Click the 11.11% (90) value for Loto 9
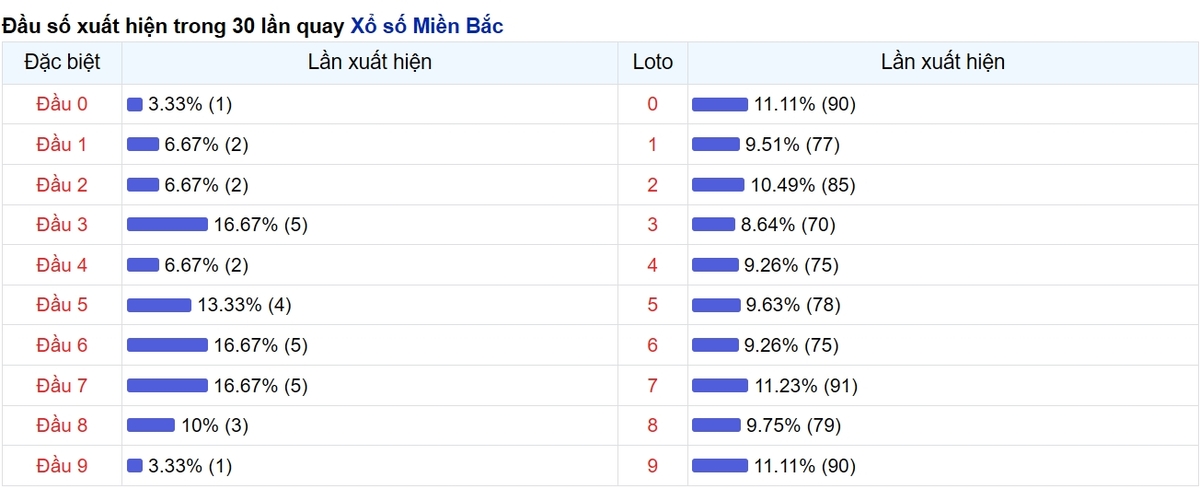1200x489 pixels. click(x=805, y=465)
